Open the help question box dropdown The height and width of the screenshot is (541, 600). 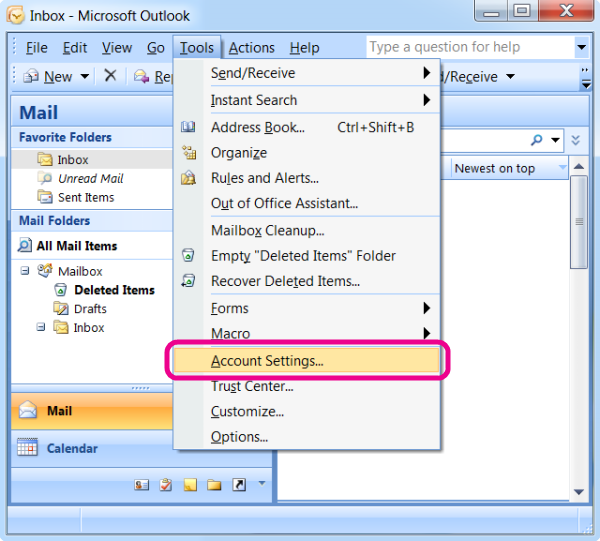pyautogui.click(x=582, y=47)
